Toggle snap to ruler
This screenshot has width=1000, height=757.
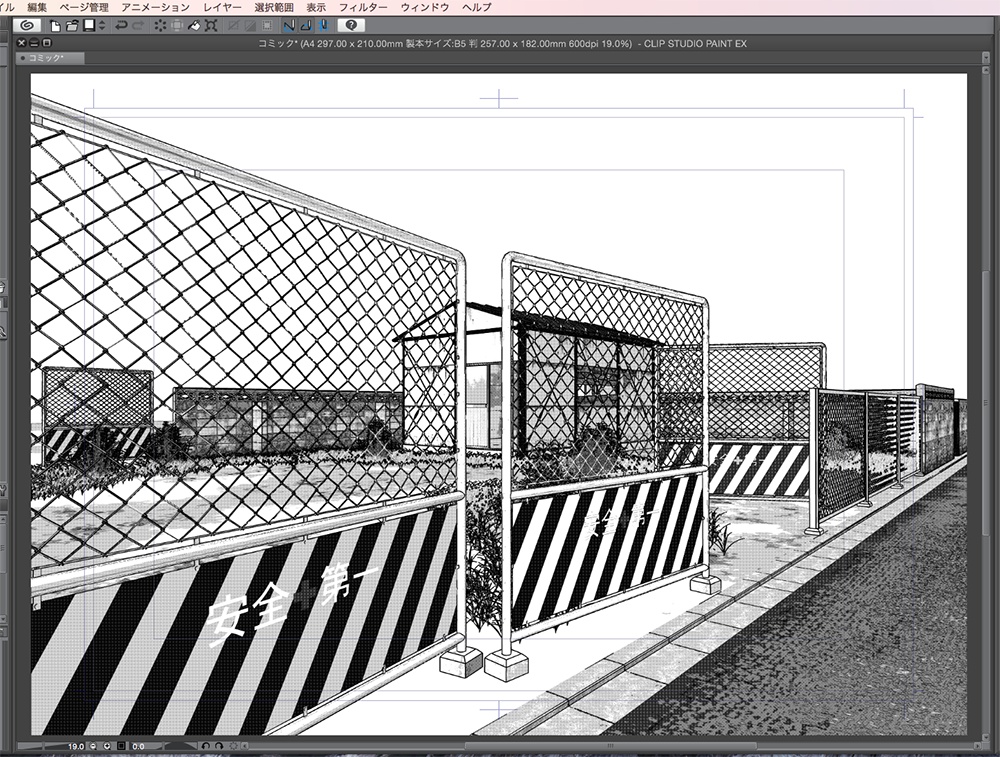click(x=289, y=26)
